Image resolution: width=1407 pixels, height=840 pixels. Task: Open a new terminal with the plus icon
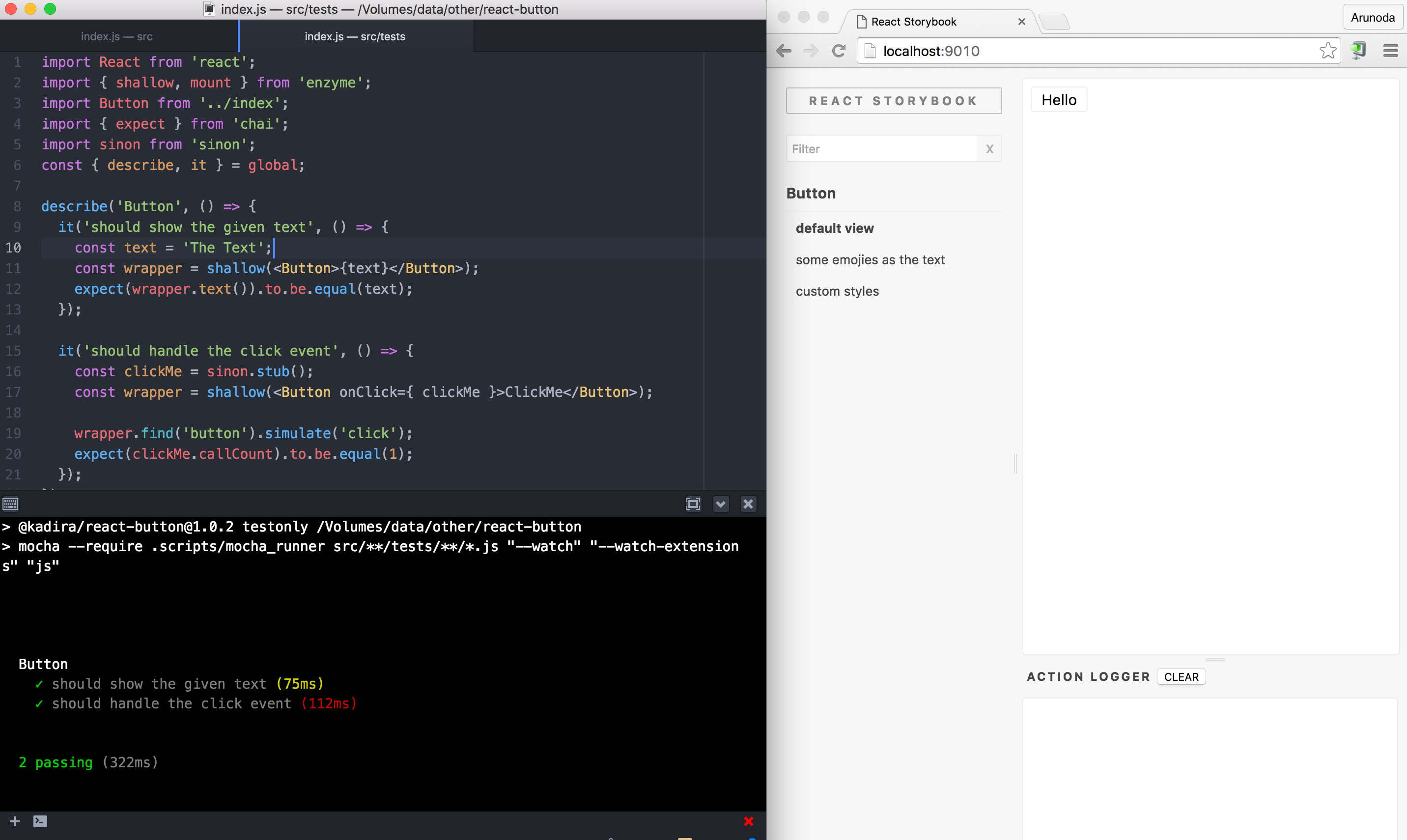tap(14, 821)
